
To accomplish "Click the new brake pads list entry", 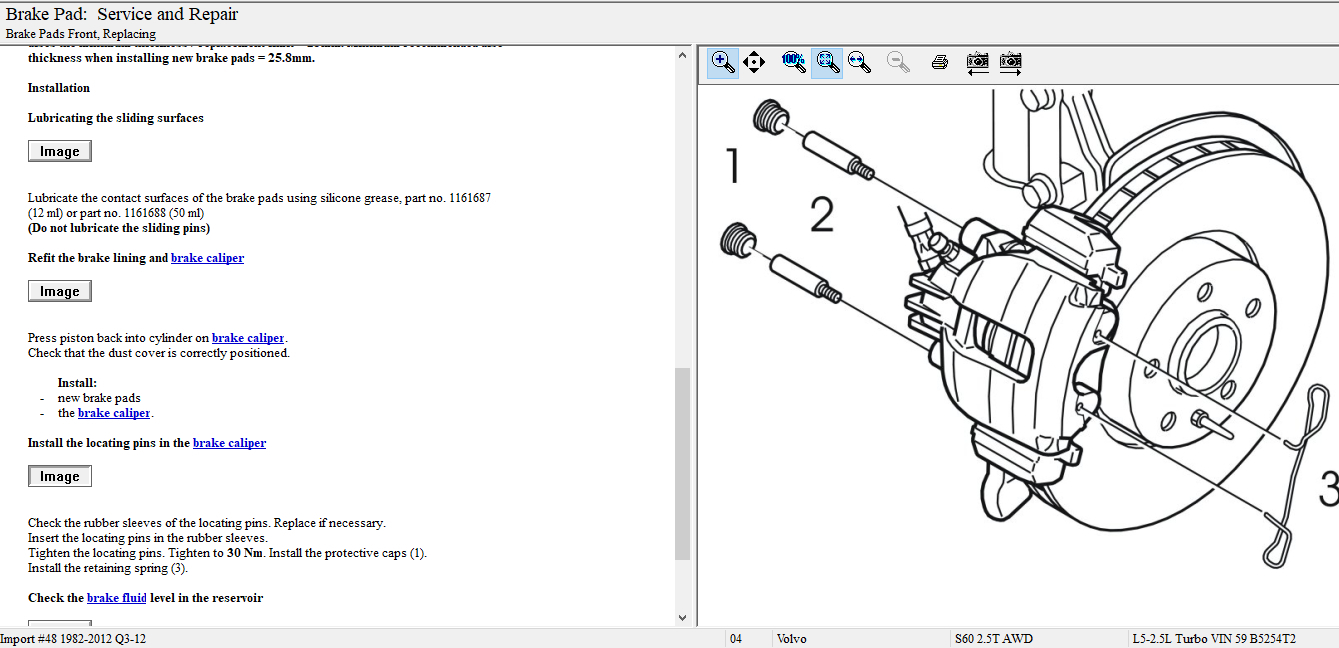I will 99,398.
